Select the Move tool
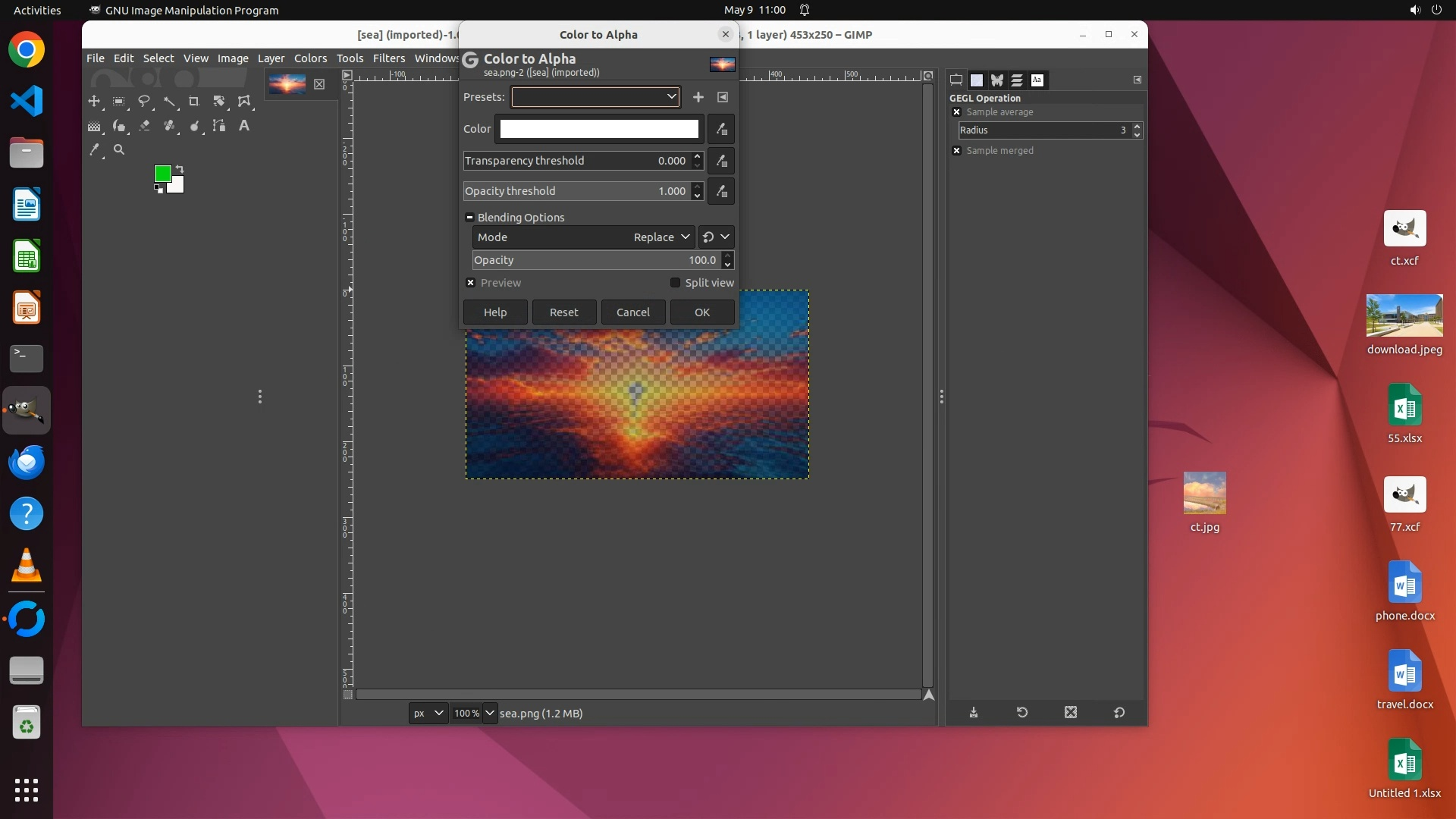This screenshot has height=819, width=1456. 94,101
